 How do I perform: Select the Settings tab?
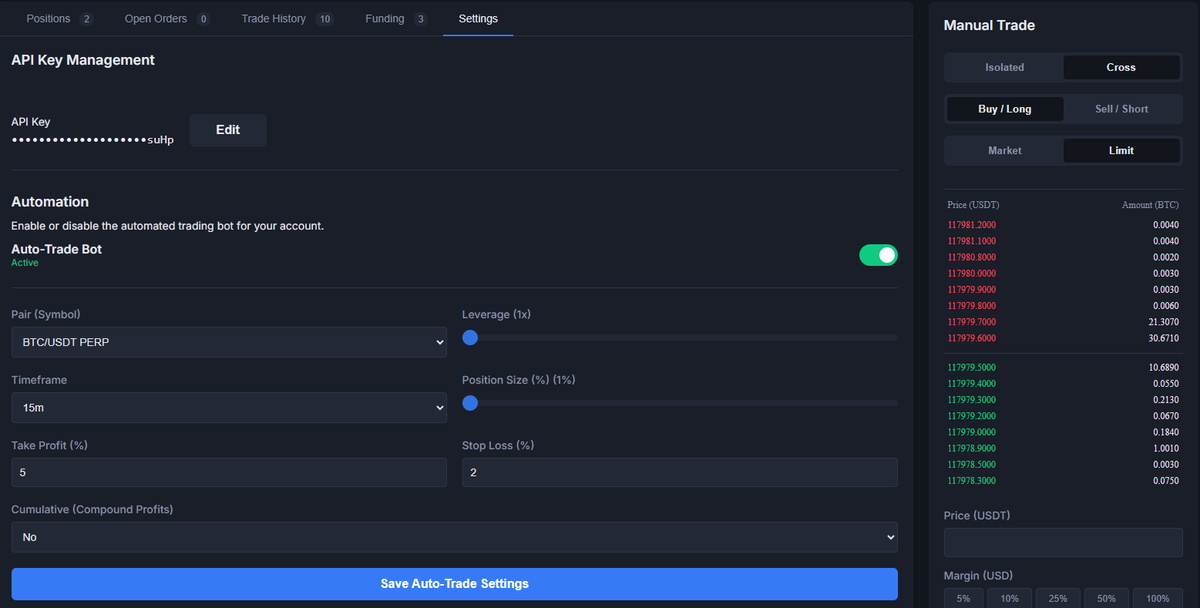[478, 19]
